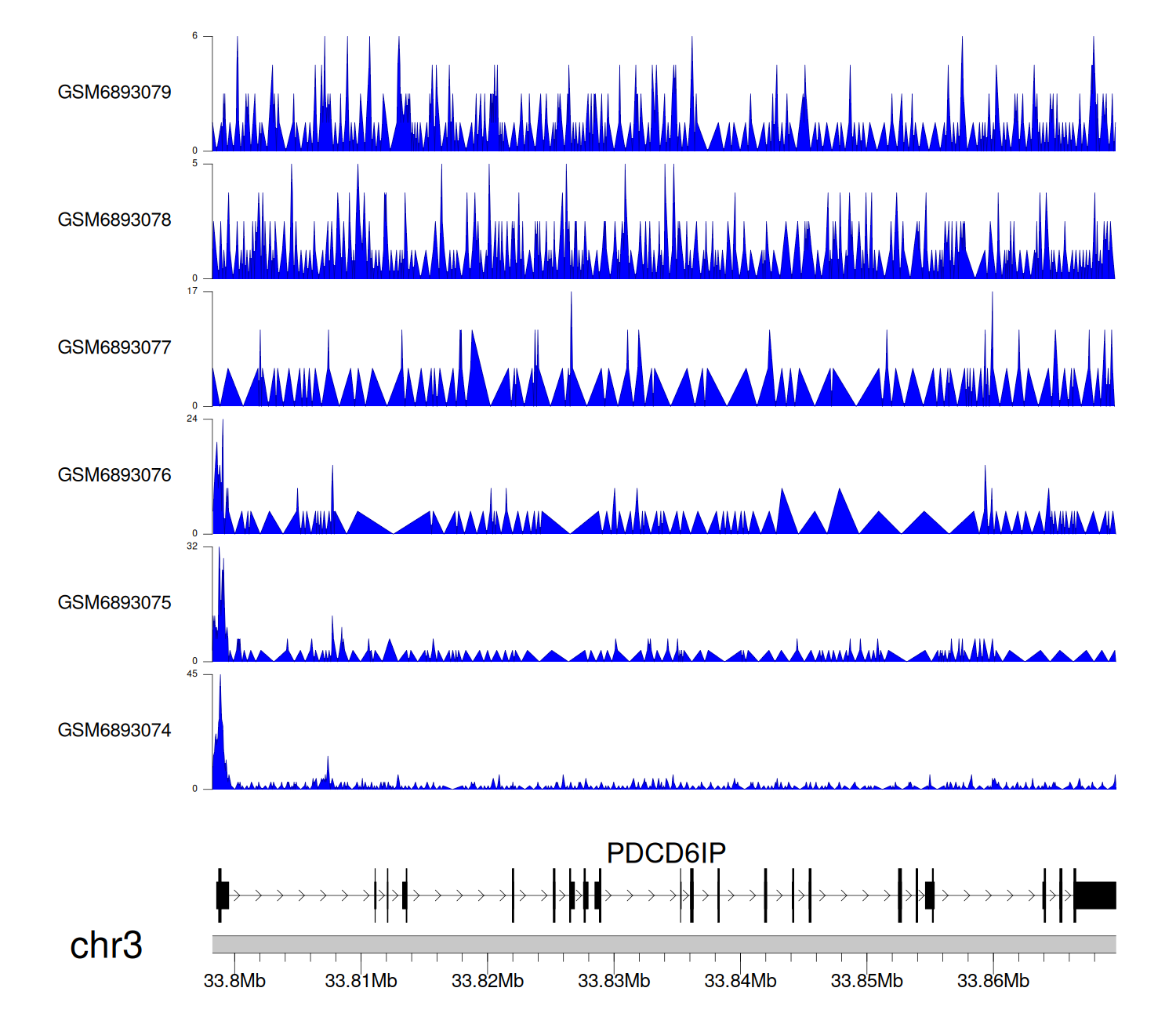Click the PDCD6IP gene name
This screenshot has height=1035, width=1176.
tap(666, 853)
